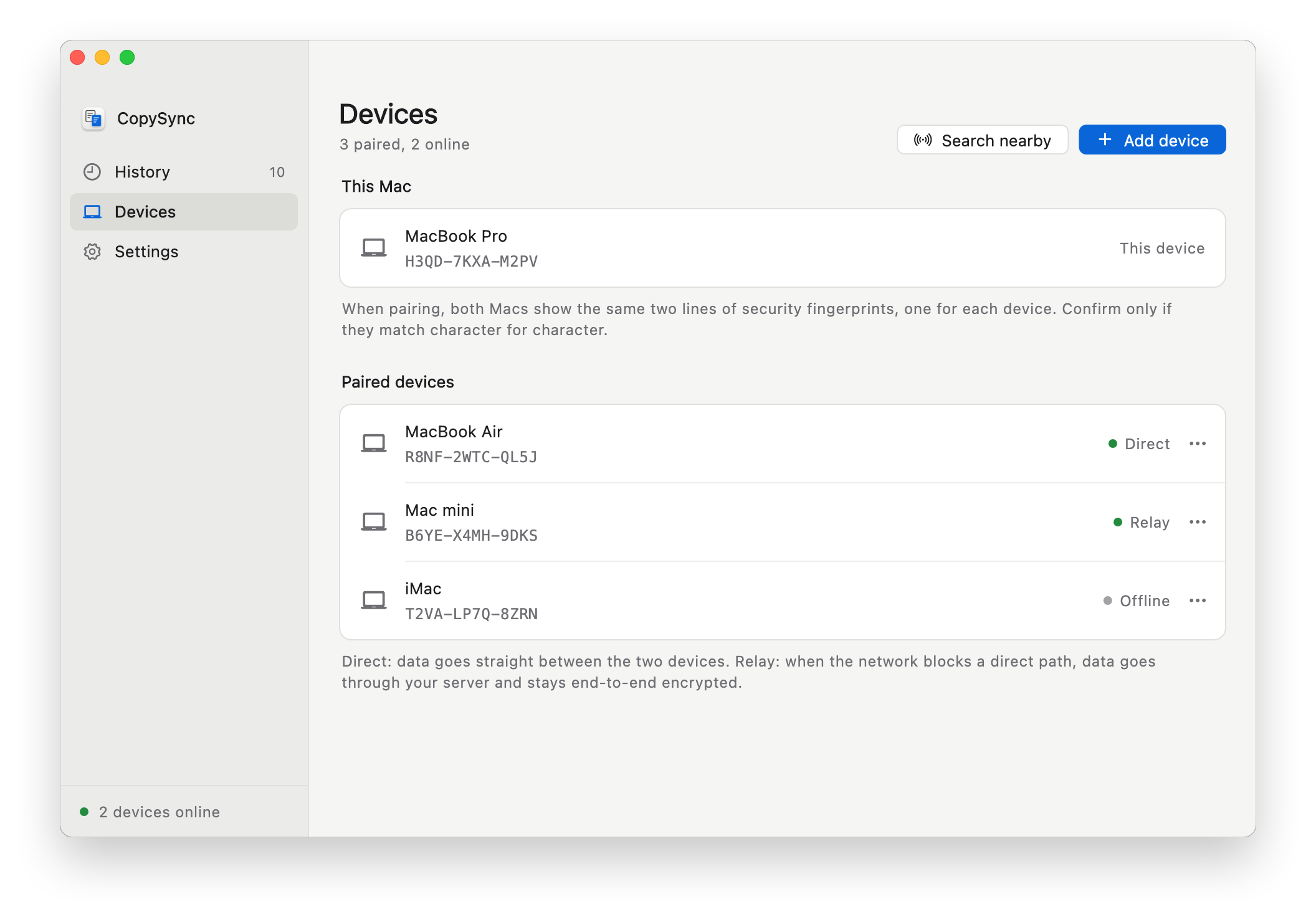The height and width of the screenshot is (917, 1316).
Task: Click the MacBook Pro device name
Action: [x=456, y=236]
